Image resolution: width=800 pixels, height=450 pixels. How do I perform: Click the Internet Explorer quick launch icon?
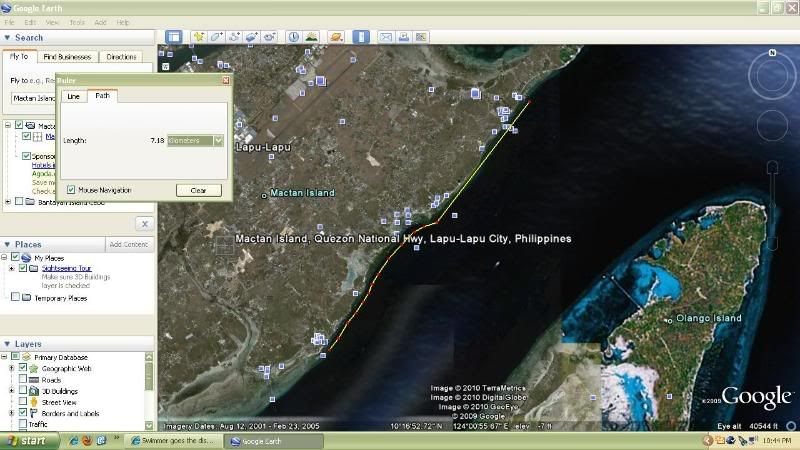tap(73, 441)
